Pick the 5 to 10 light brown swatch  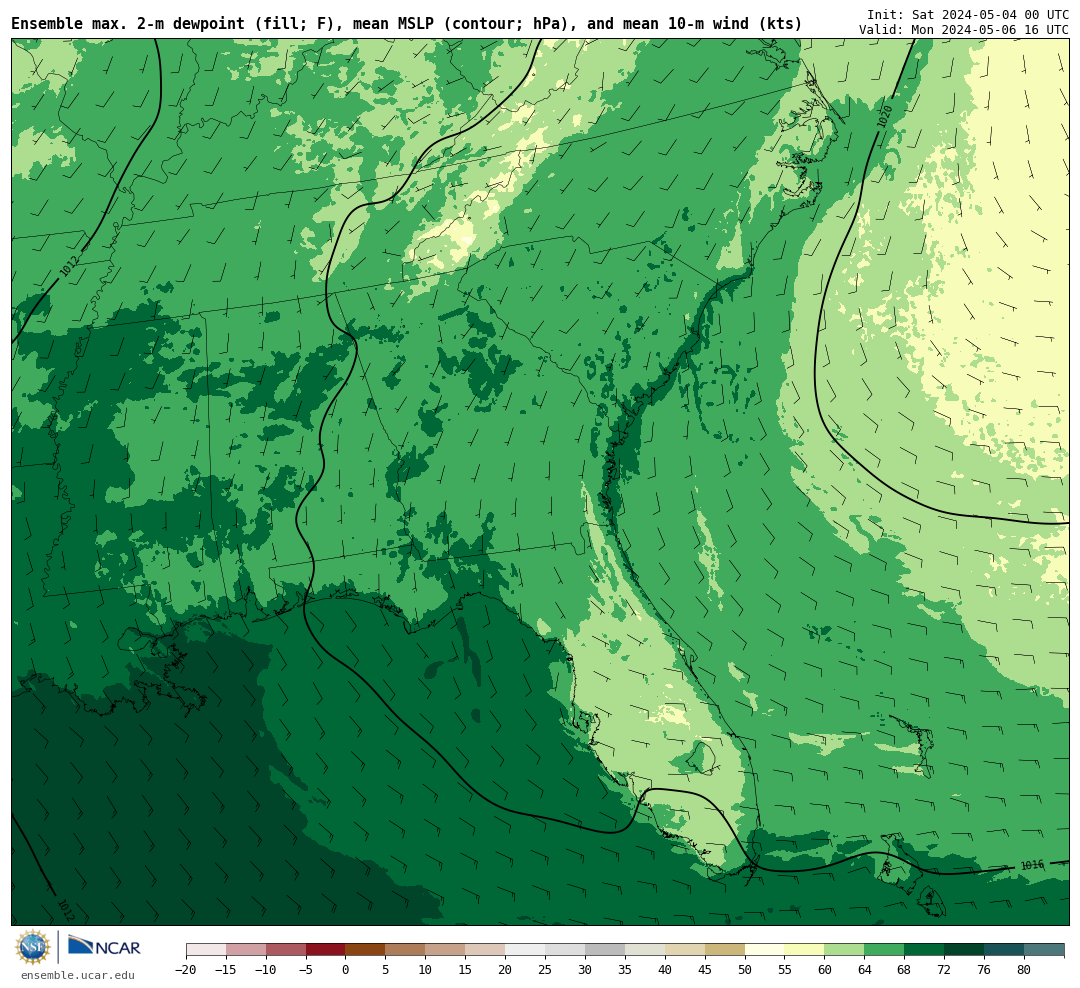(x=406, y=950)
